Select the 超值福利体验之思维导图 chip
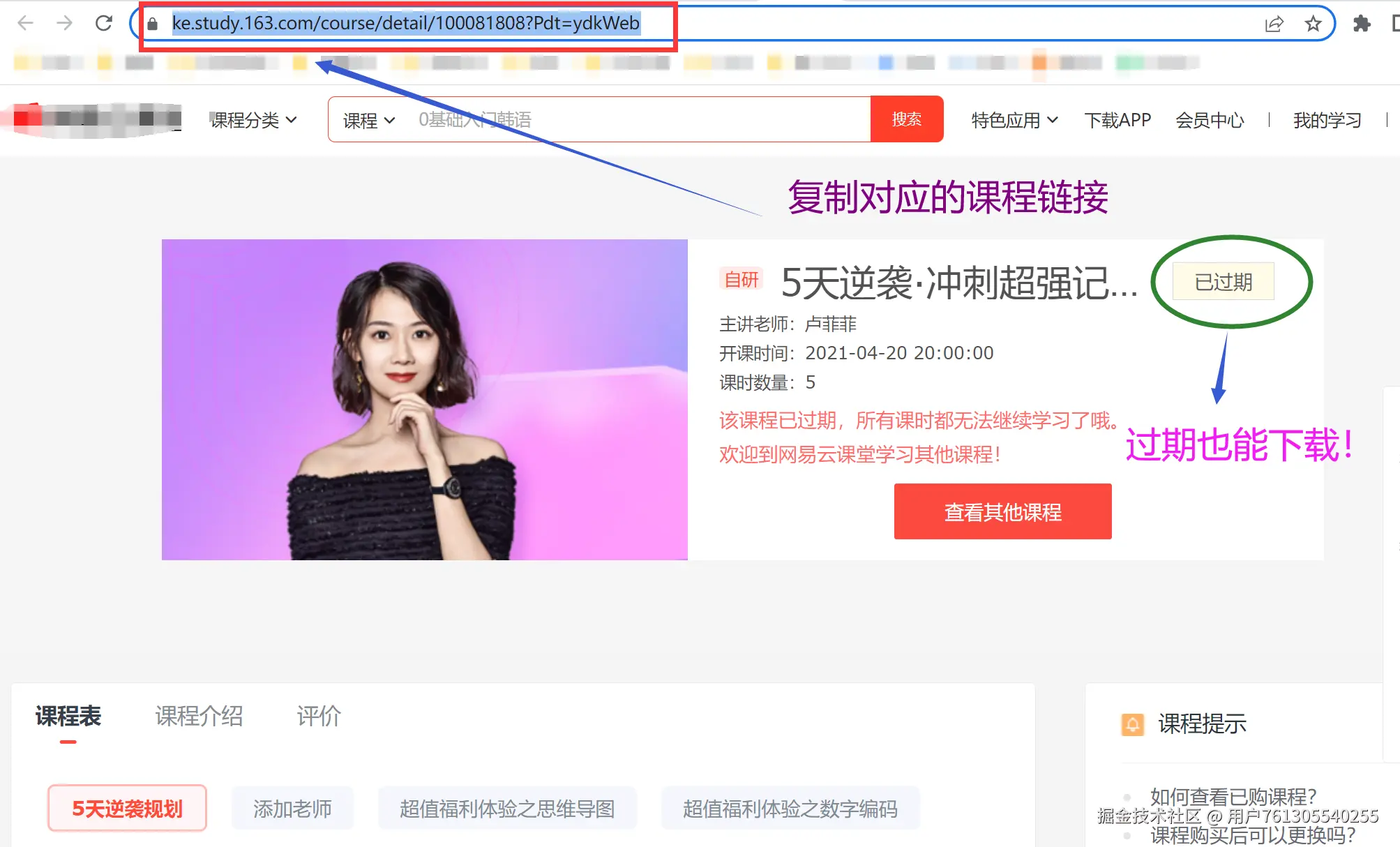 tap(507, 808)
